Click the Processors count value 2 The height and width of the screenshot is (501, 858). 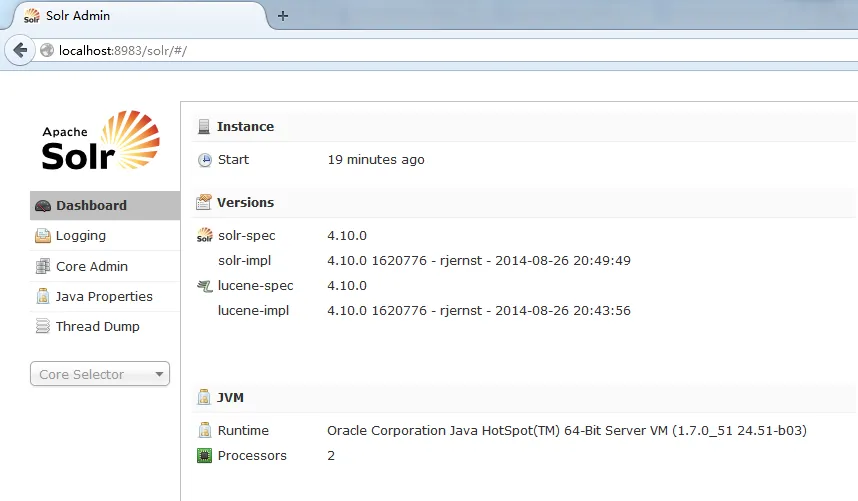coord(331,456)
